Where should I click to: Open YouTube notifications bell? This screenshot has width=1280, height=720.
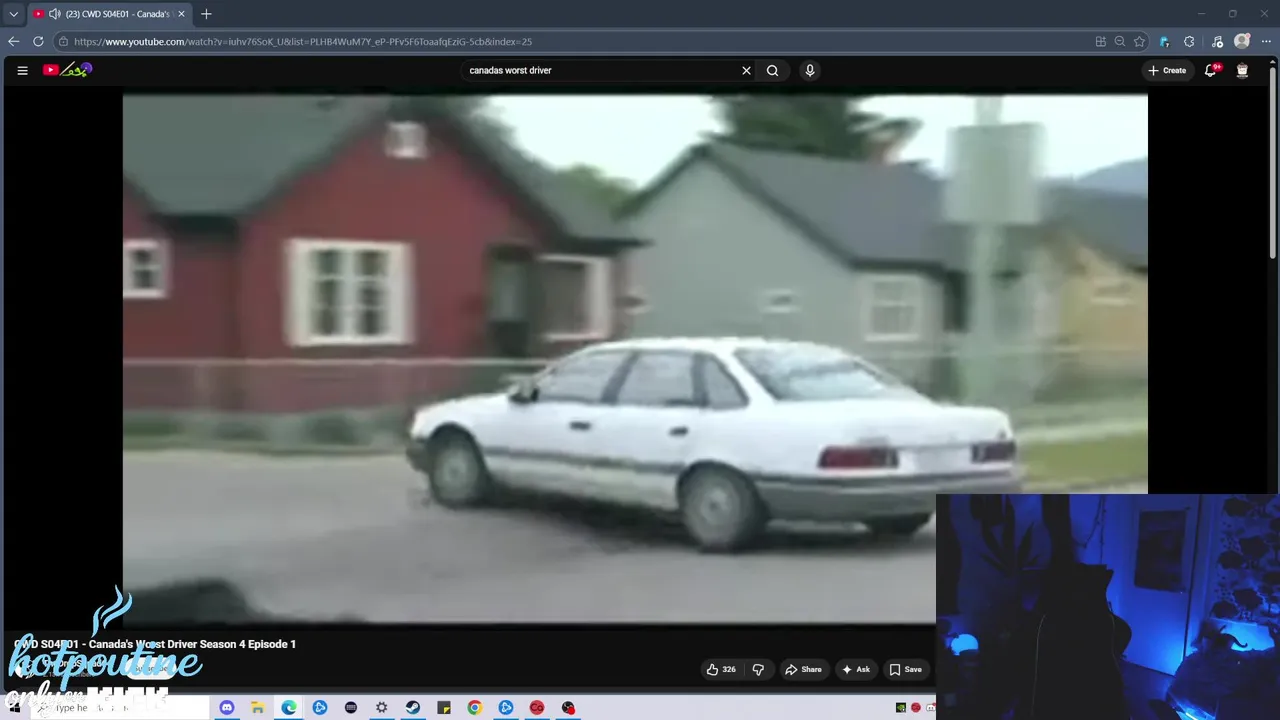pos(1211,70)
